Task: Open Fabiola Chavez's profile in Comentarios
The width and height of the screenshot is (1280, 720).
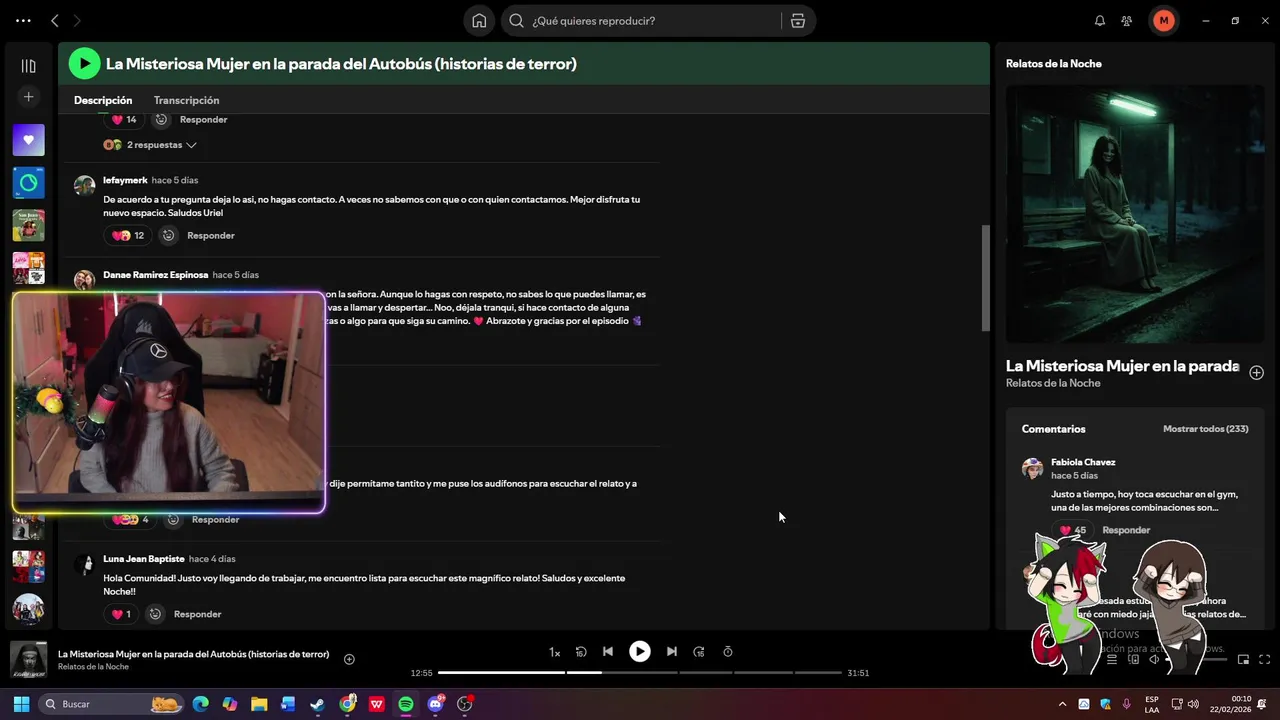Action: [x=1083, y=462]
